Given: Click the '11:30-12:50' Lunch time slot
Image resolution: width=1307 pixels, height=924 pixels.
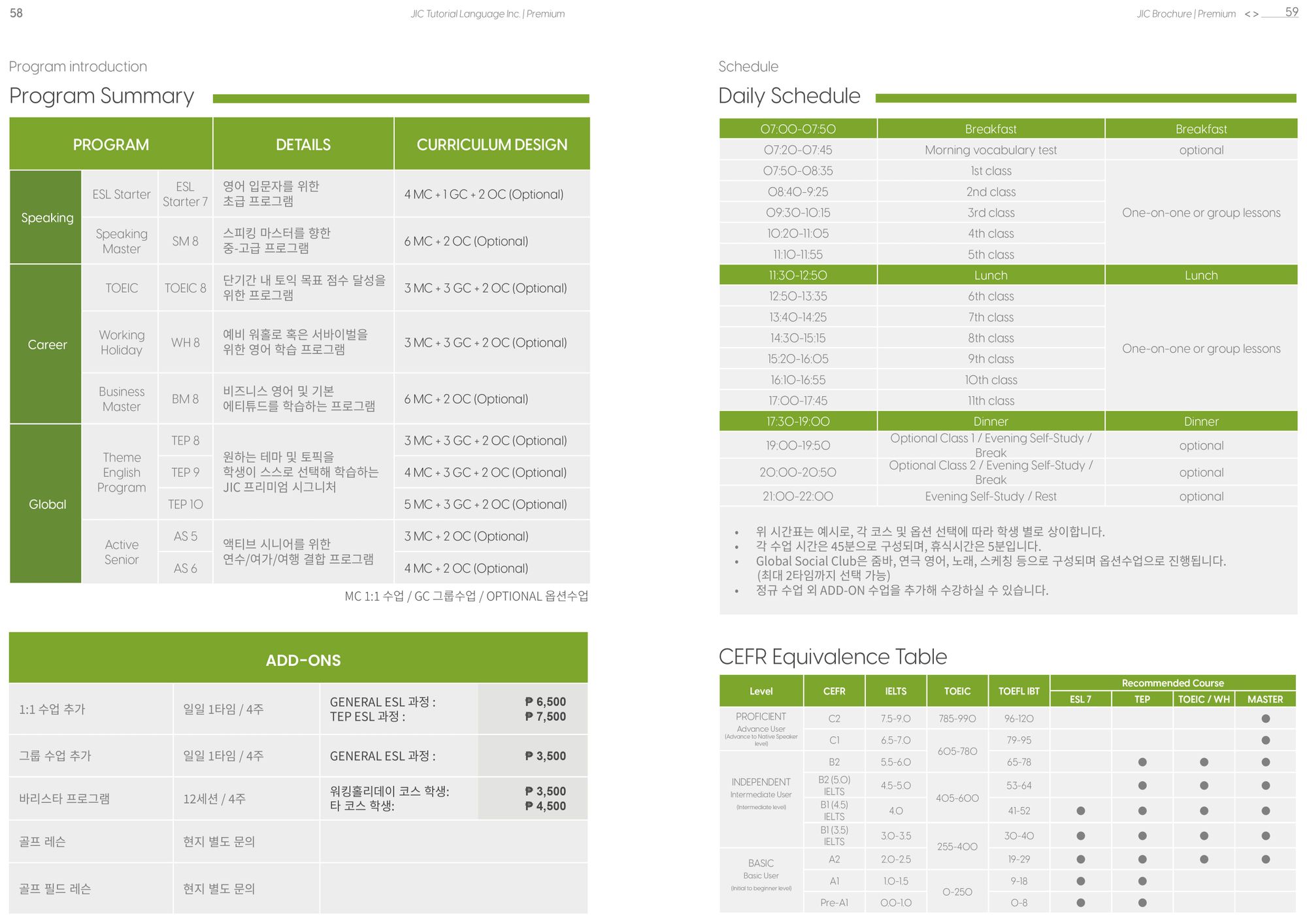Looking at the screenshot, I should 798,275.
